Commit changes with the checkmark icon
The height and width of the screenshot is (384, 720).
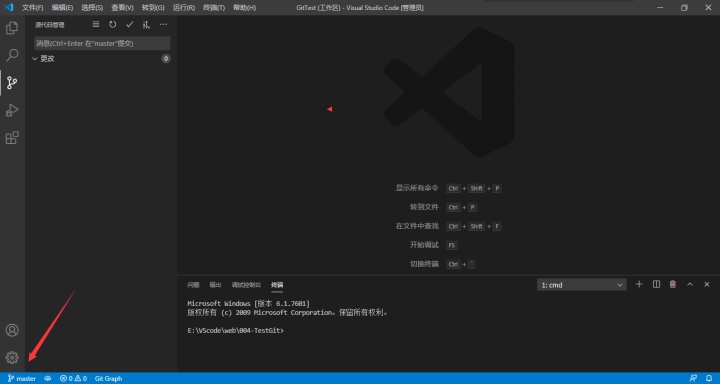[x=129, y=25]
